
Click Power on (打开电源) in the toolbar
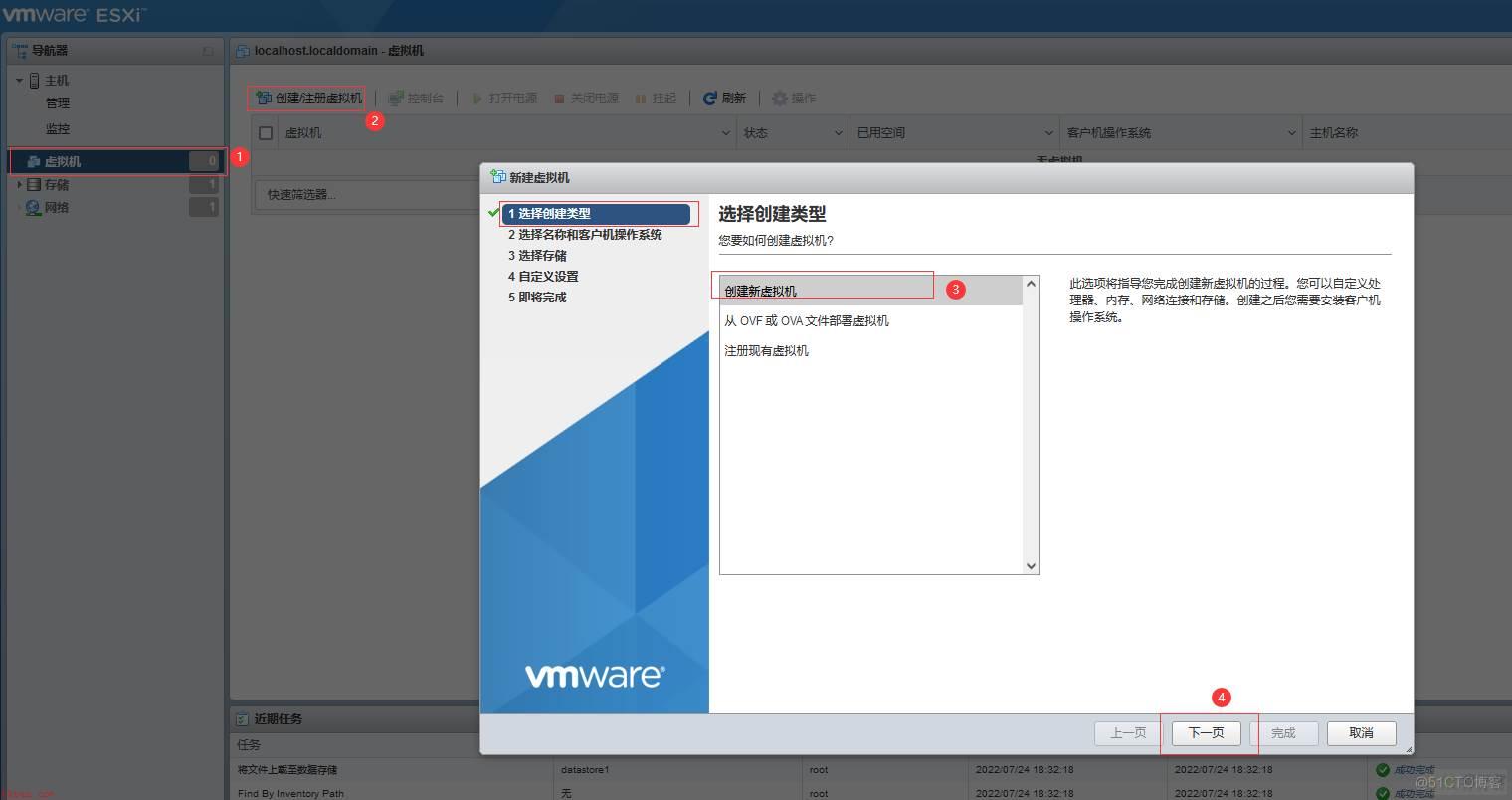tap(503, 98)
